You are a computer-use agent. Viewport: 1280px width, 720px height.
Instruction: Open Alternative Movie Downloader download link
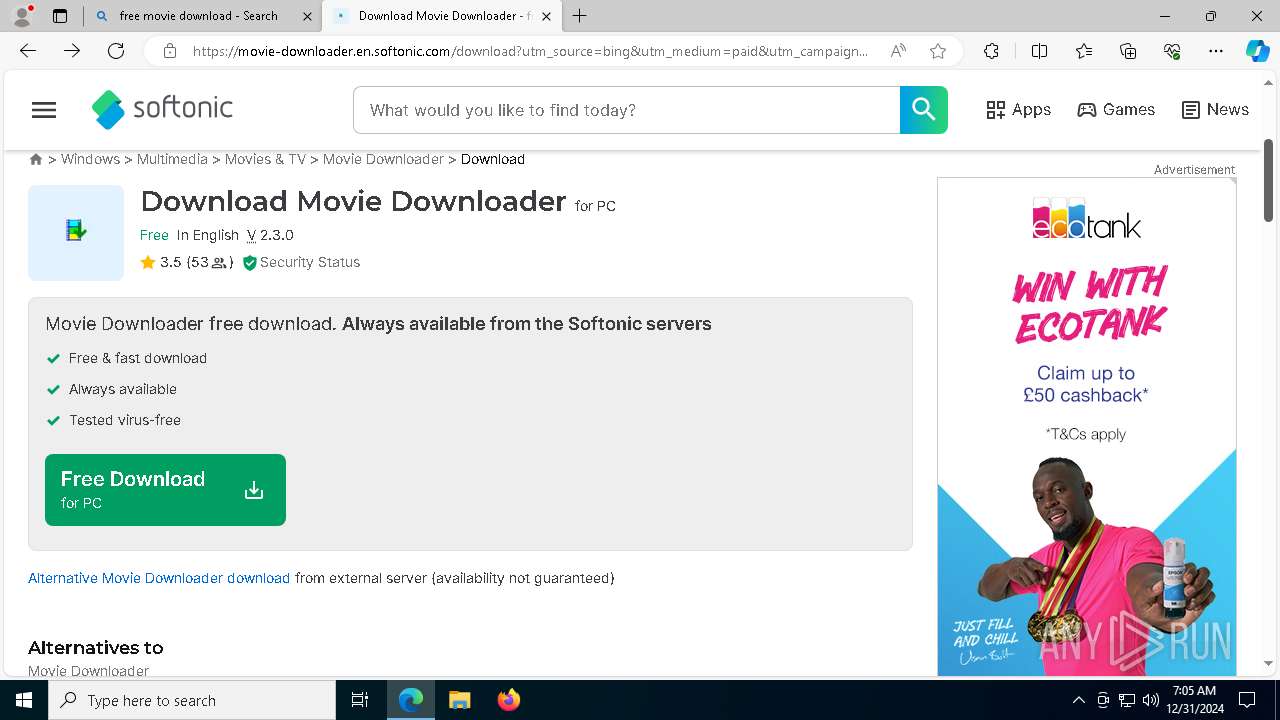(x=159, y=578)
